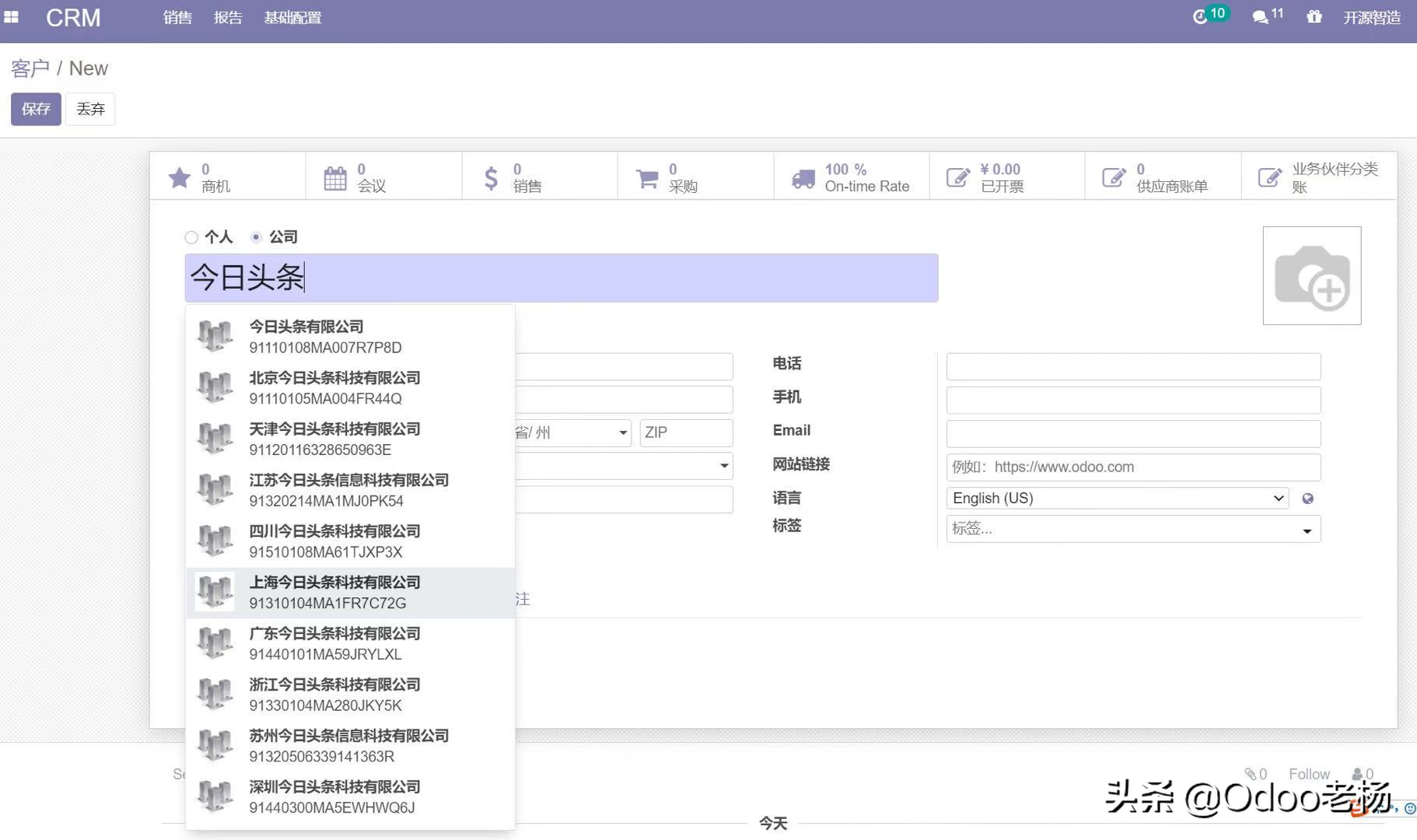Open the 省/州 state dropdown
Image resolution: width=1417 pixels, height=840 pixels.
point(572,432)
